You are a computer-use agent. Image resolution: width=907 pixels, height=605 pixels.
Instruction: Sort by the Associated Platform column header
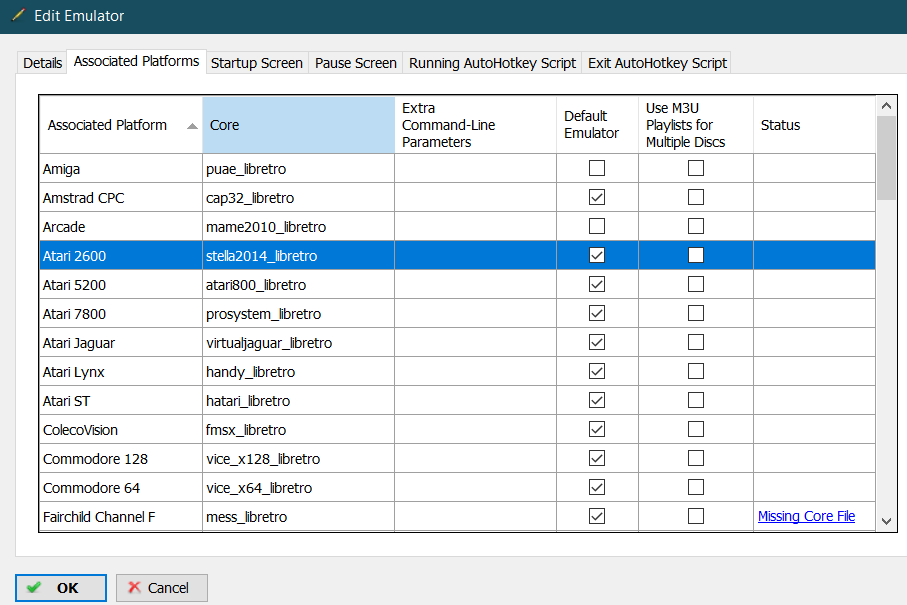121,125
